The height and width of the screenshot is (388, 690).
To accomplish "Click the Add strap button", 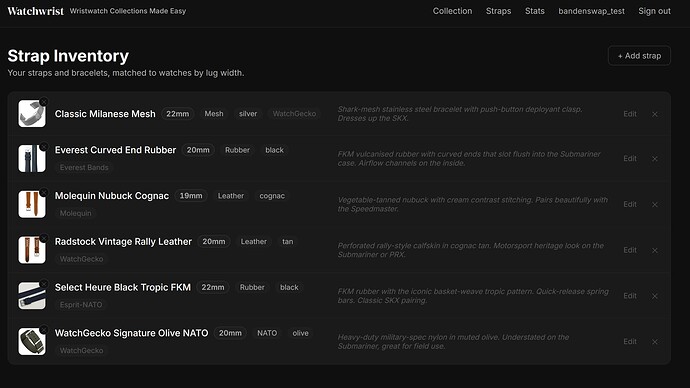I will [x=639, y=56].
